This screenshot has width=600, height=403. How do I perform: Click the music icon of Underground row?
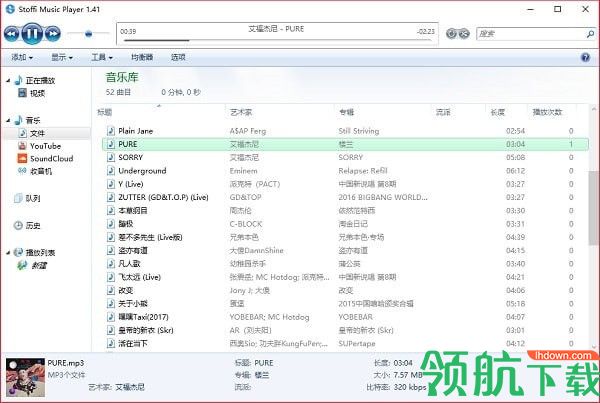click(111, 171)
